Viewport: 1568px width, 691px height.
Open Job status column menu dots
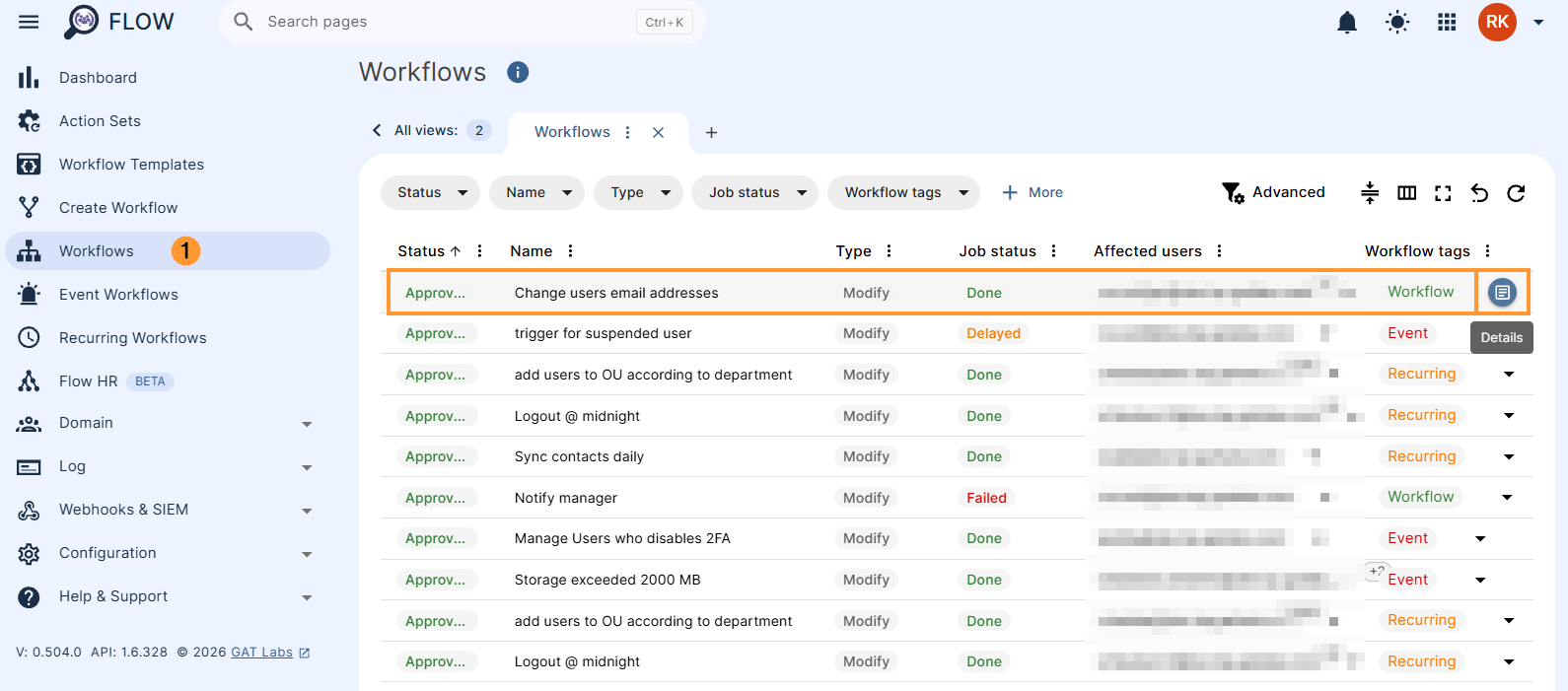(1054, 251)
